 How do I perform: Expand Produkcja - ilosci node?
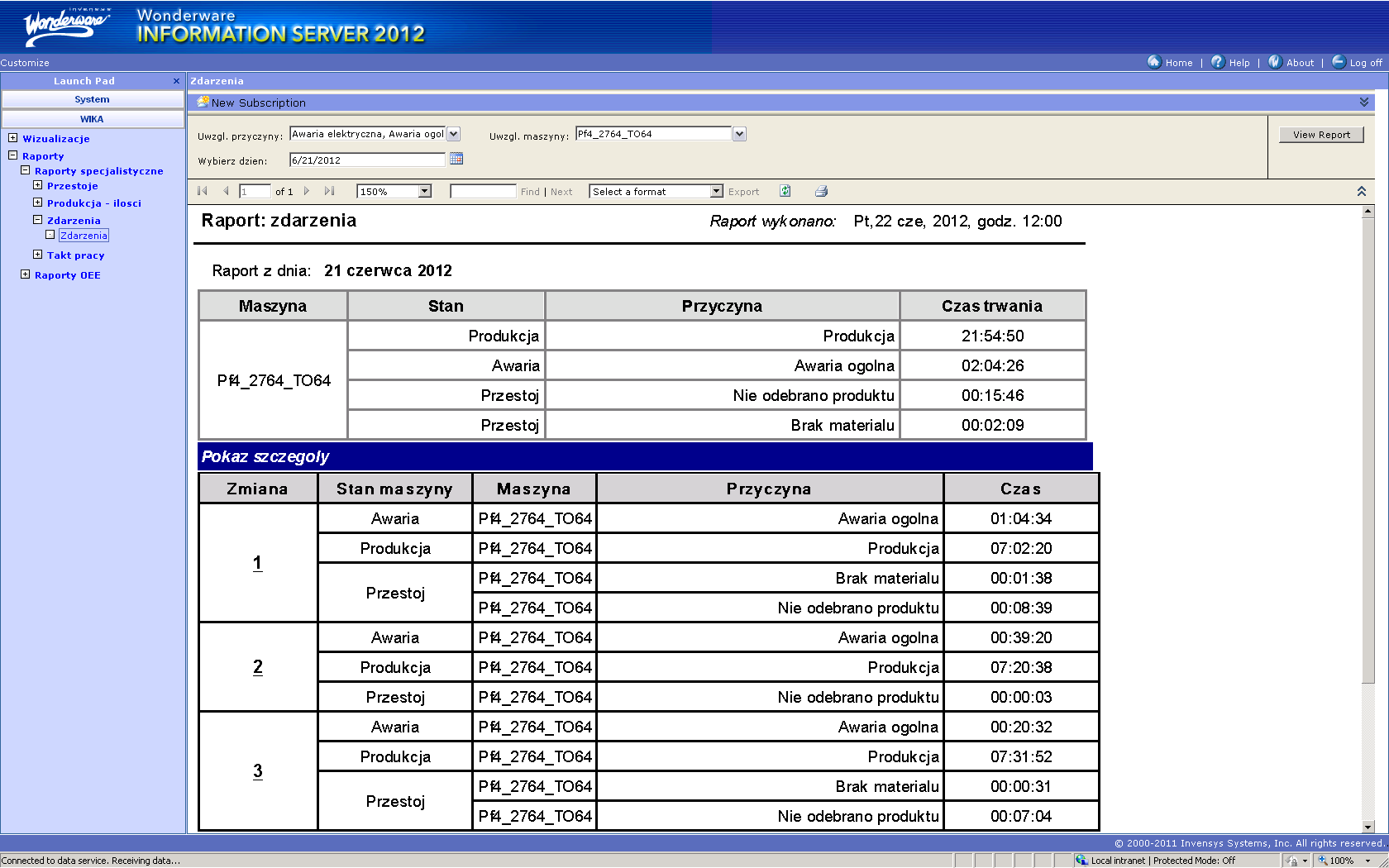click(x=37, y=203)
